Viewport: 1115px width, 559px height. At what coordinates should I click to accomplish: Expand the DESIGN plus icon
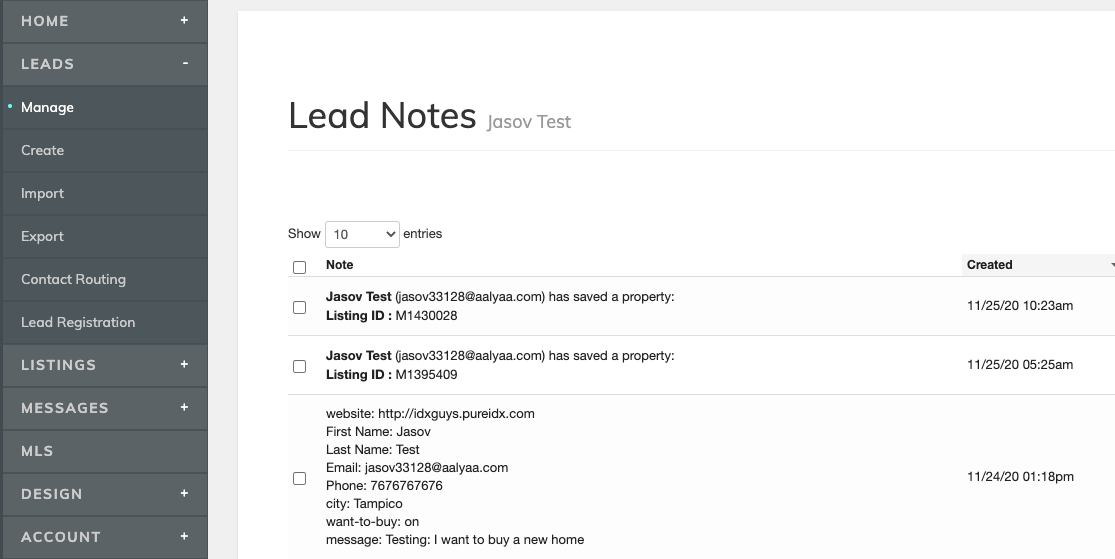(x=184, y=493)
